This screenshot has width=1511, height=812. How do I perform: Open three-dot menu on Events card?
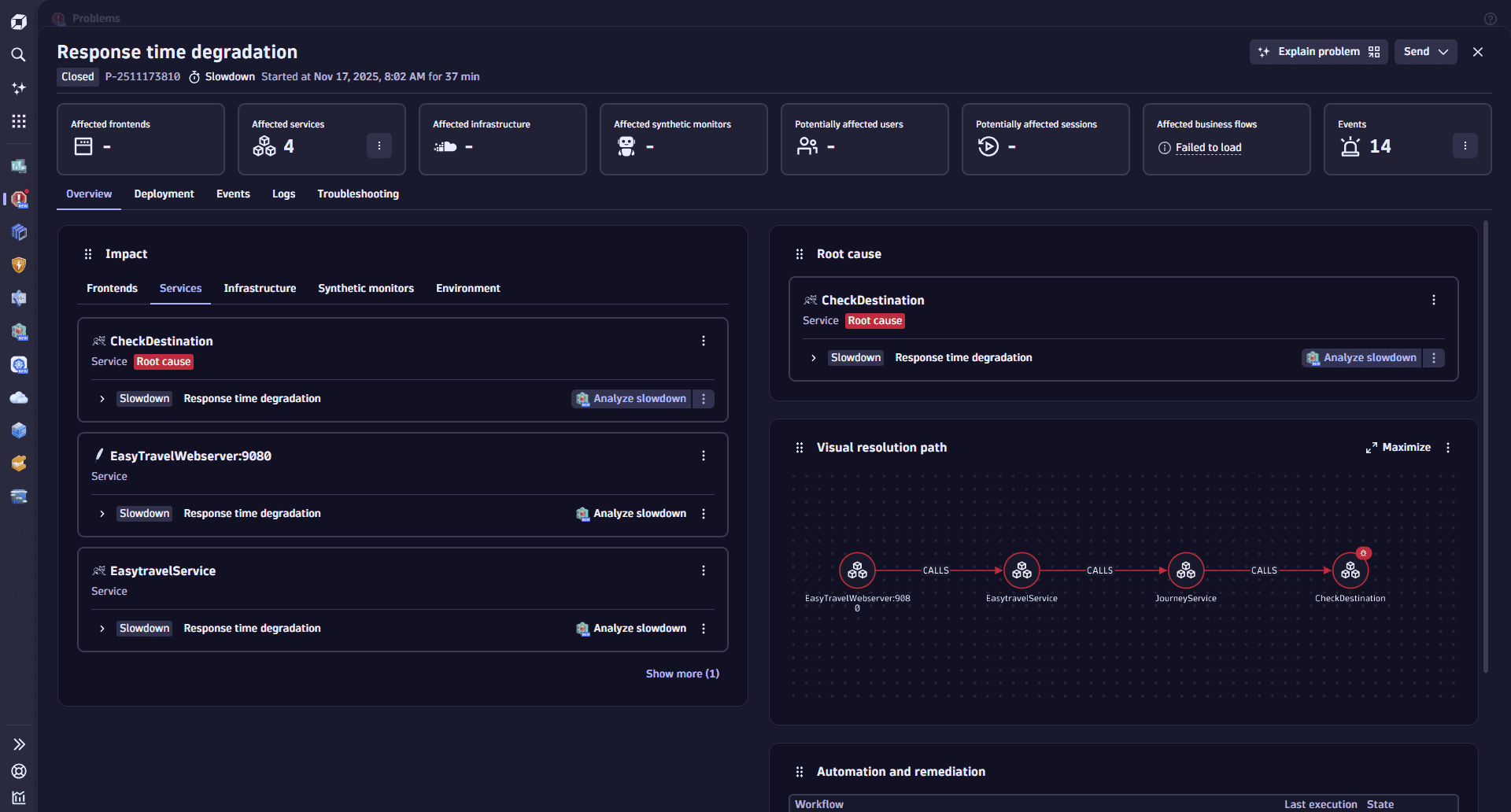tap(1465, 146)
